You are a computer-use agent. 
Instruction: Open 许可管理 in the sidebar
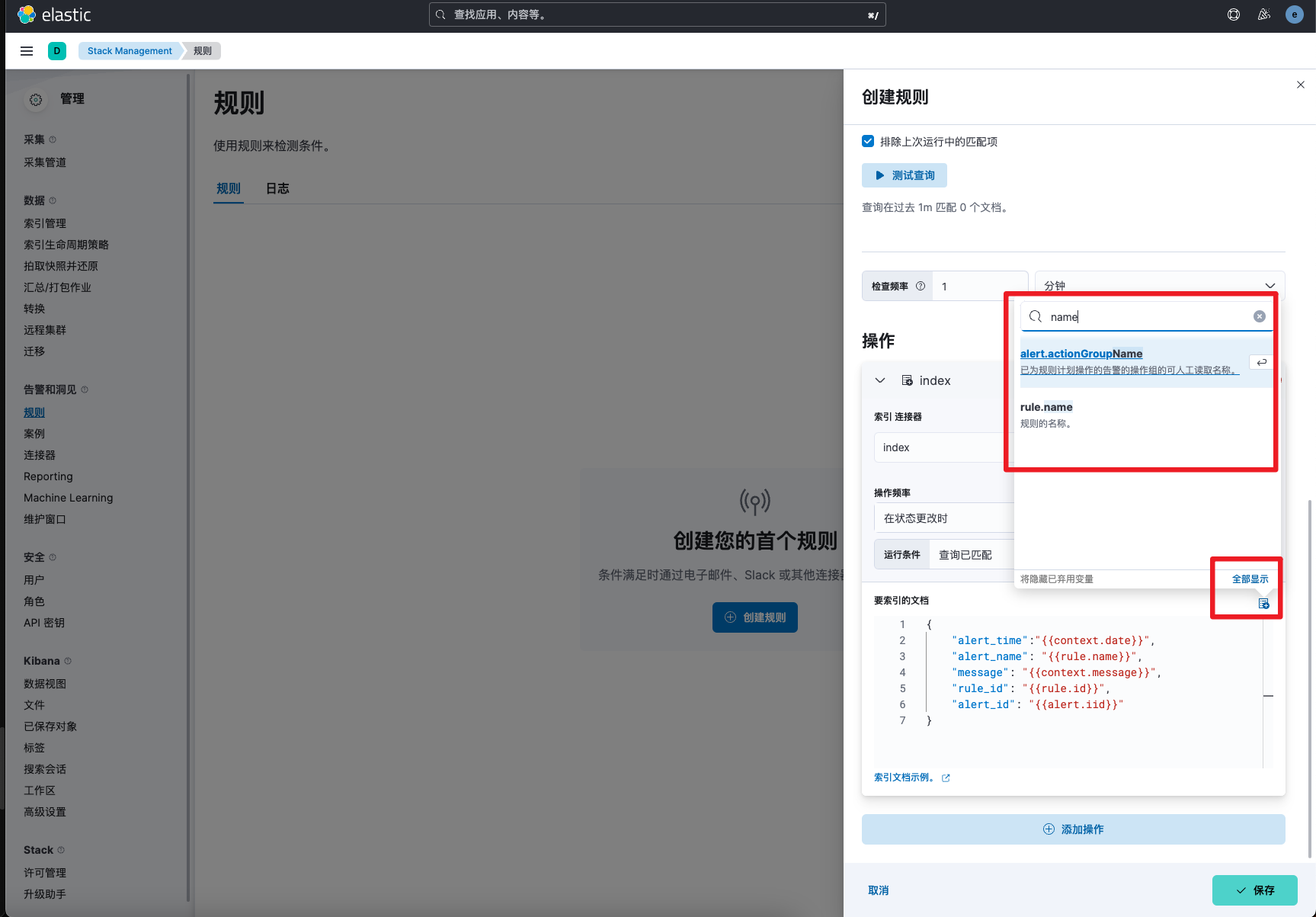pos(45,873)
